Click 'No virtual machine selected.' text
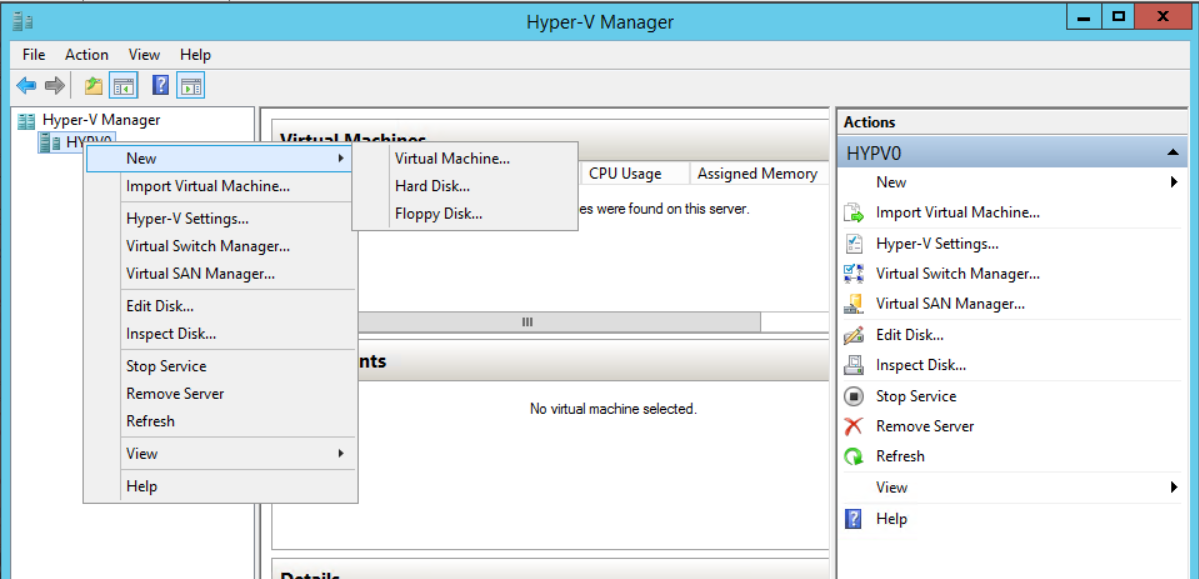This screenshot has height=579, width=1199. 613,409
